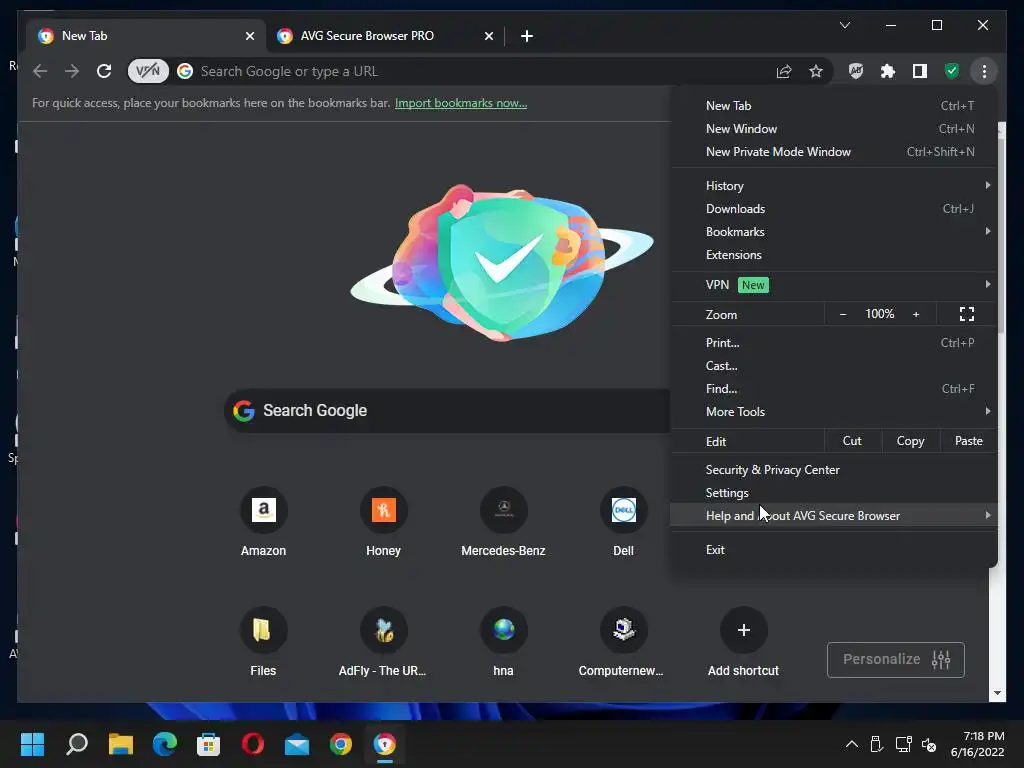Open the side panel icon
The image size is (1024, 768).
pyautogui.click(x=920, y=71)
